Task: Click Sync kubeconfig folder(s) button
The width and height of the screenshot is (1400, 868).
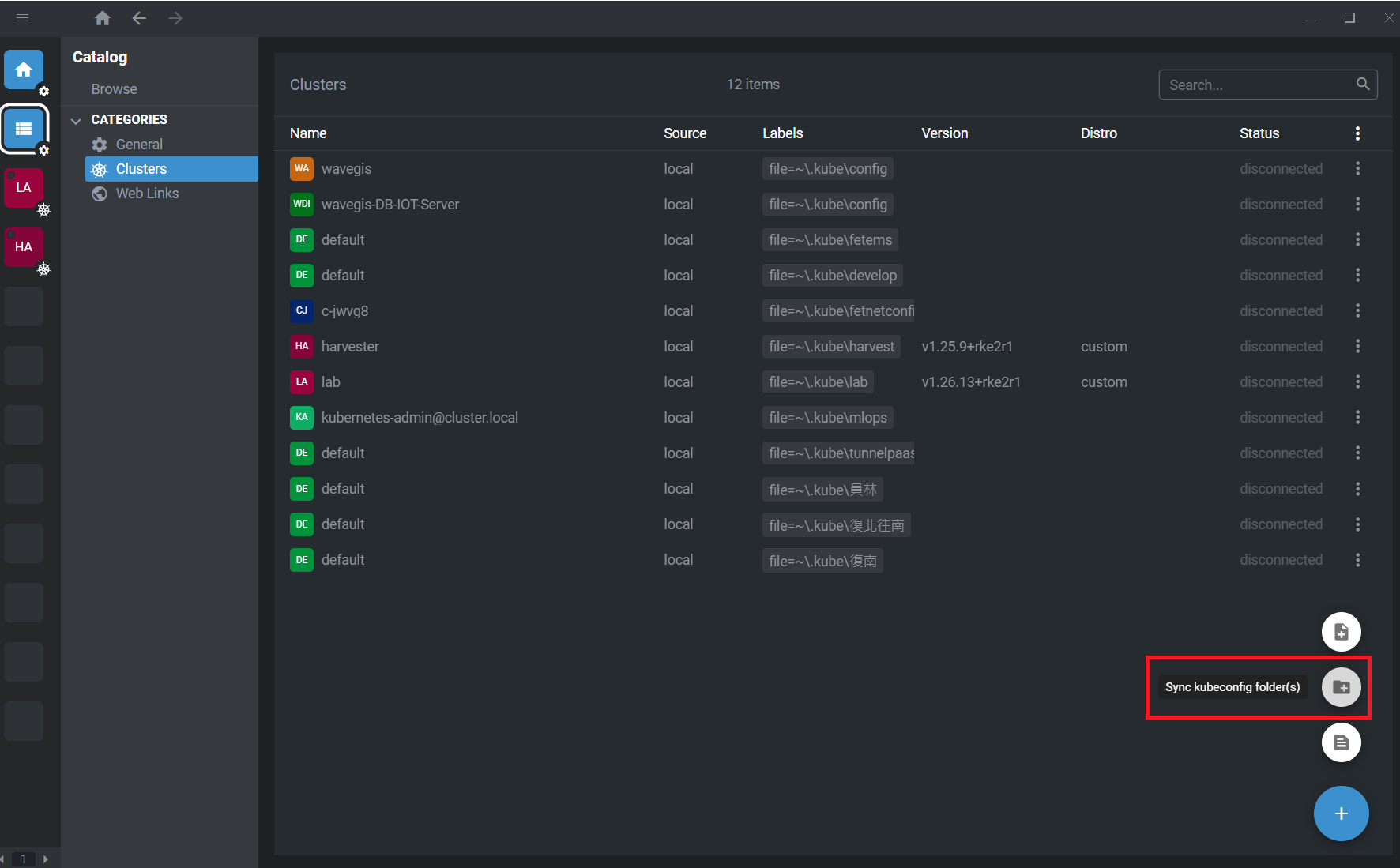Action: pyautogui.click(x=1341, y=687)
